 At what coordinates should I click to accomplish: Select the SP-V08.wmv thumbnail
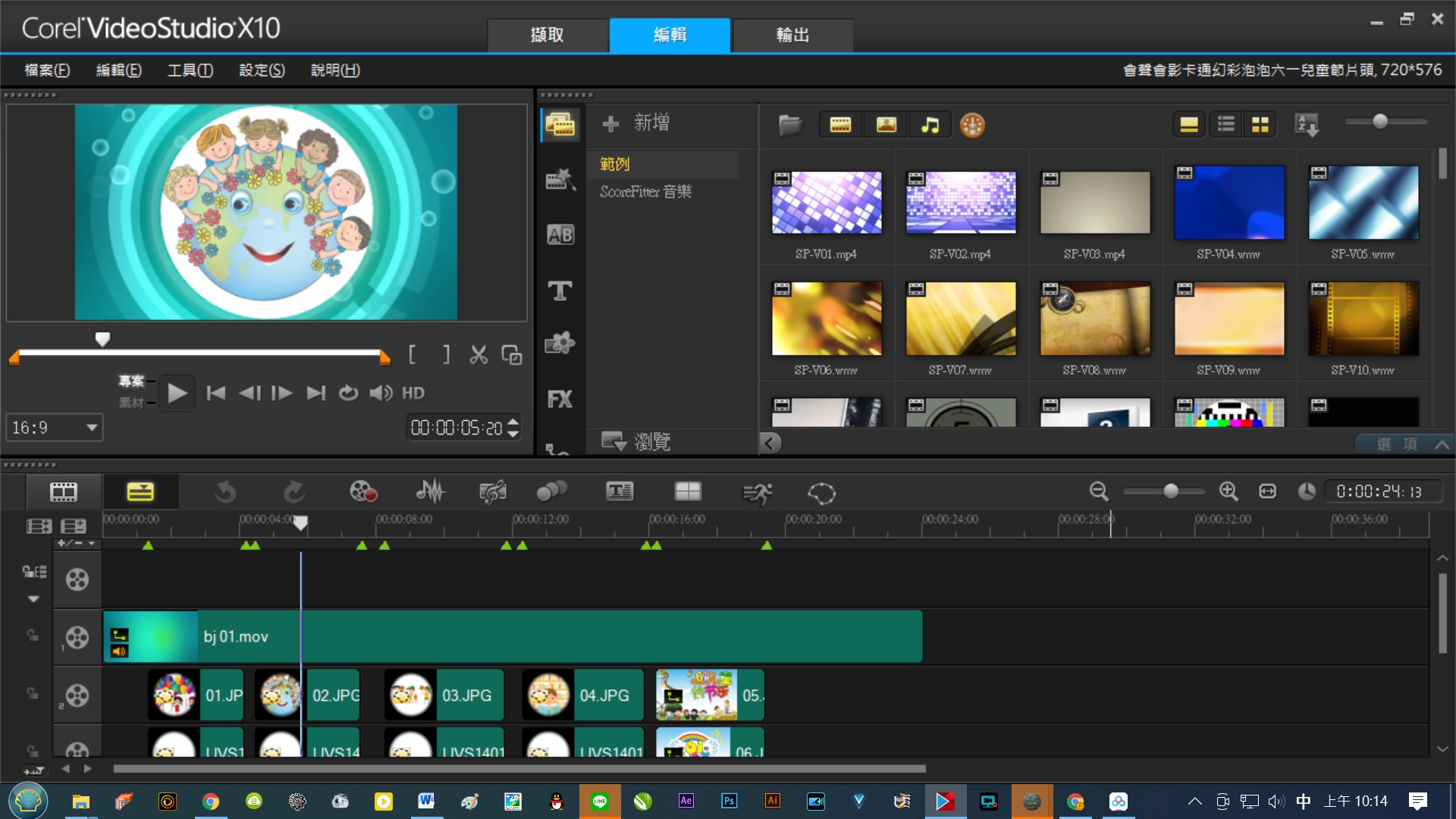click(x=1094, y=318)
